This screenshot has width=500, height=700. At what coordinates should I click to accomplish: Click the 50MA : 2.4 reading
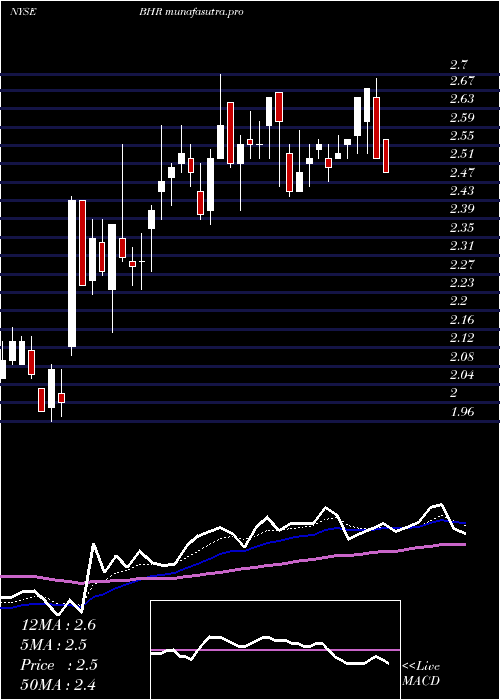point(58,684)
